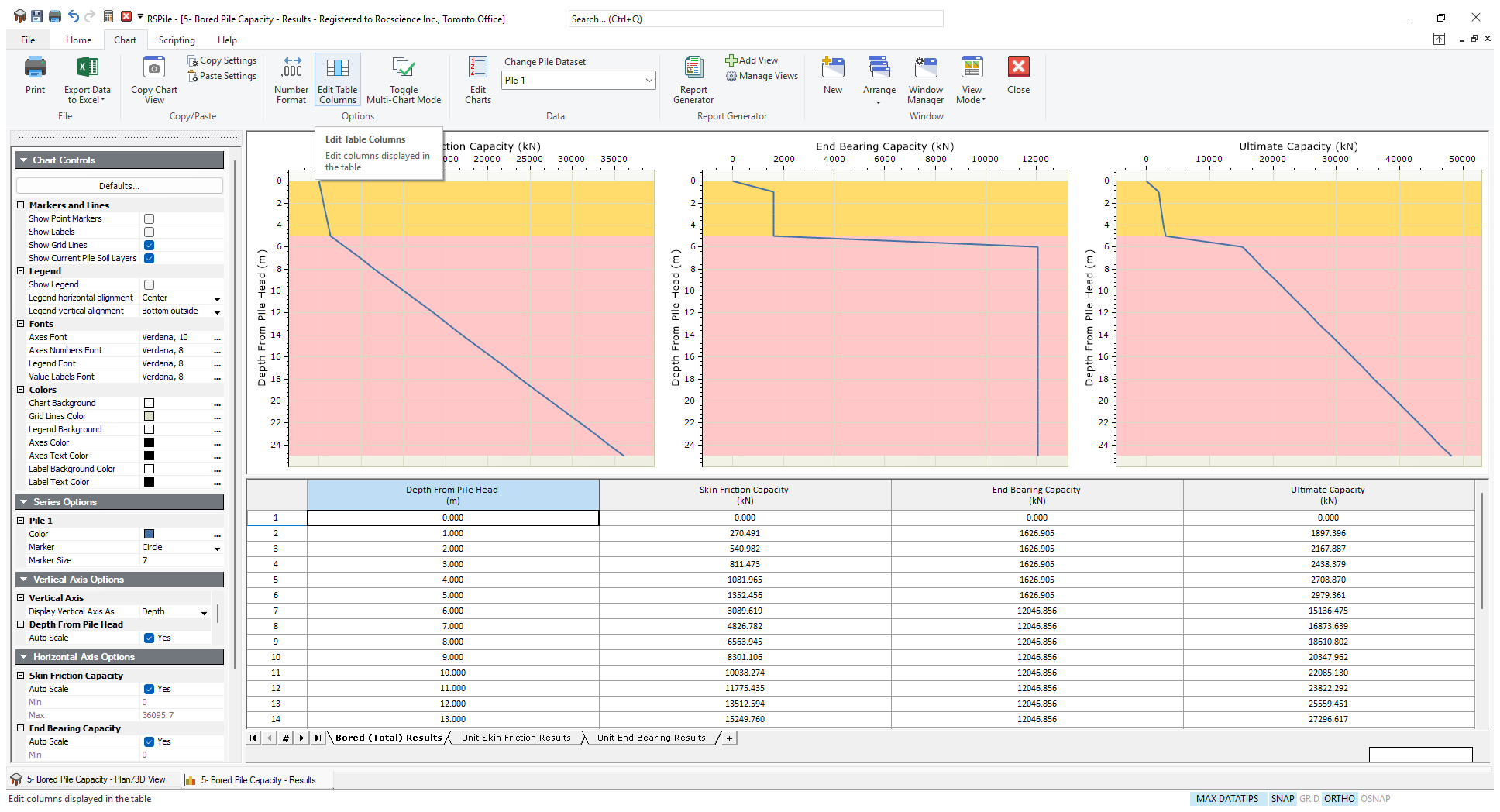The height and width of the screenshot is (812, 1500).
Task: Uncheck Show Grid Lines
Action: pos(149,245)
